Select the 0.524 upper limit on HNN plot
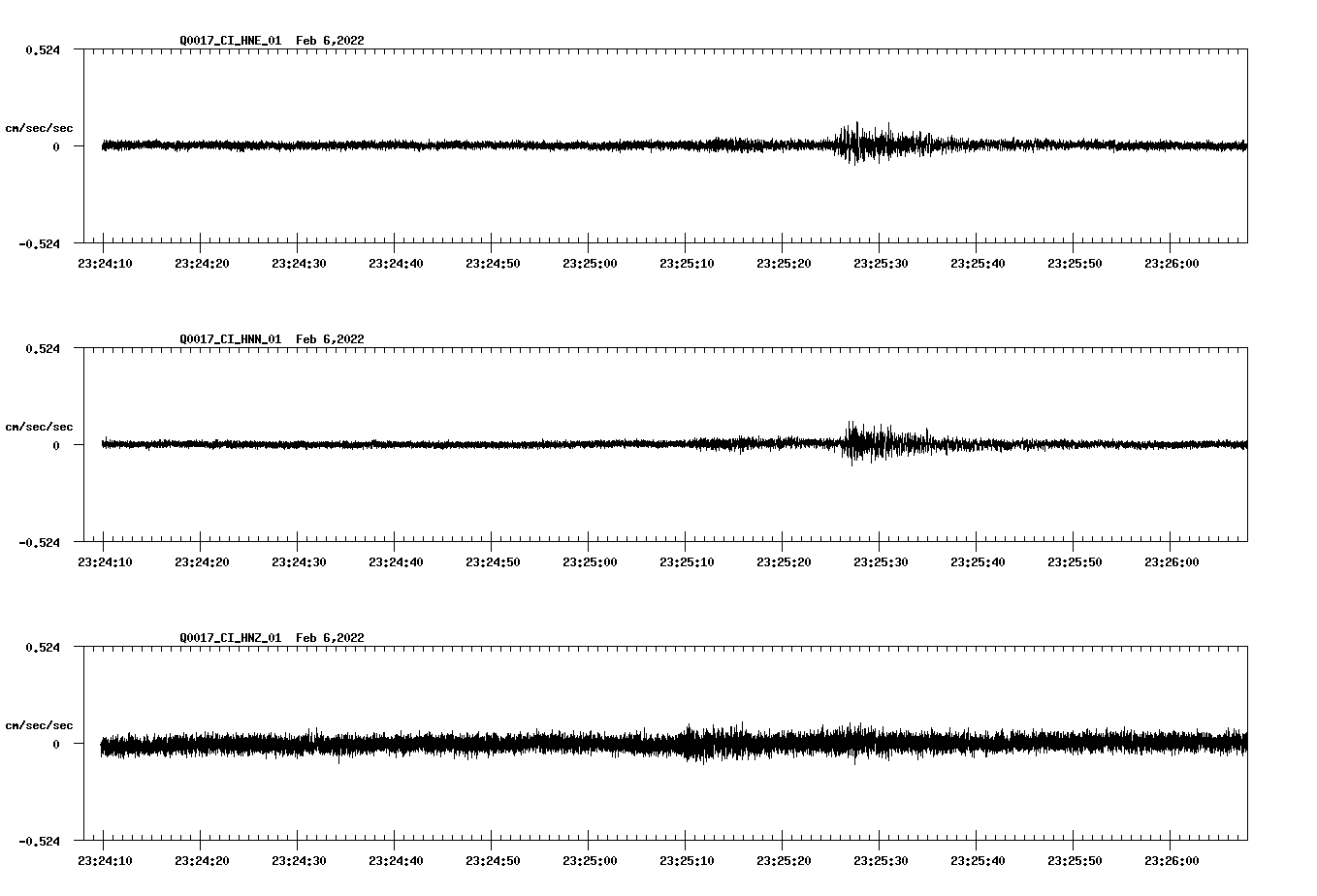The image size is (1317, 896). coord(42,348)
